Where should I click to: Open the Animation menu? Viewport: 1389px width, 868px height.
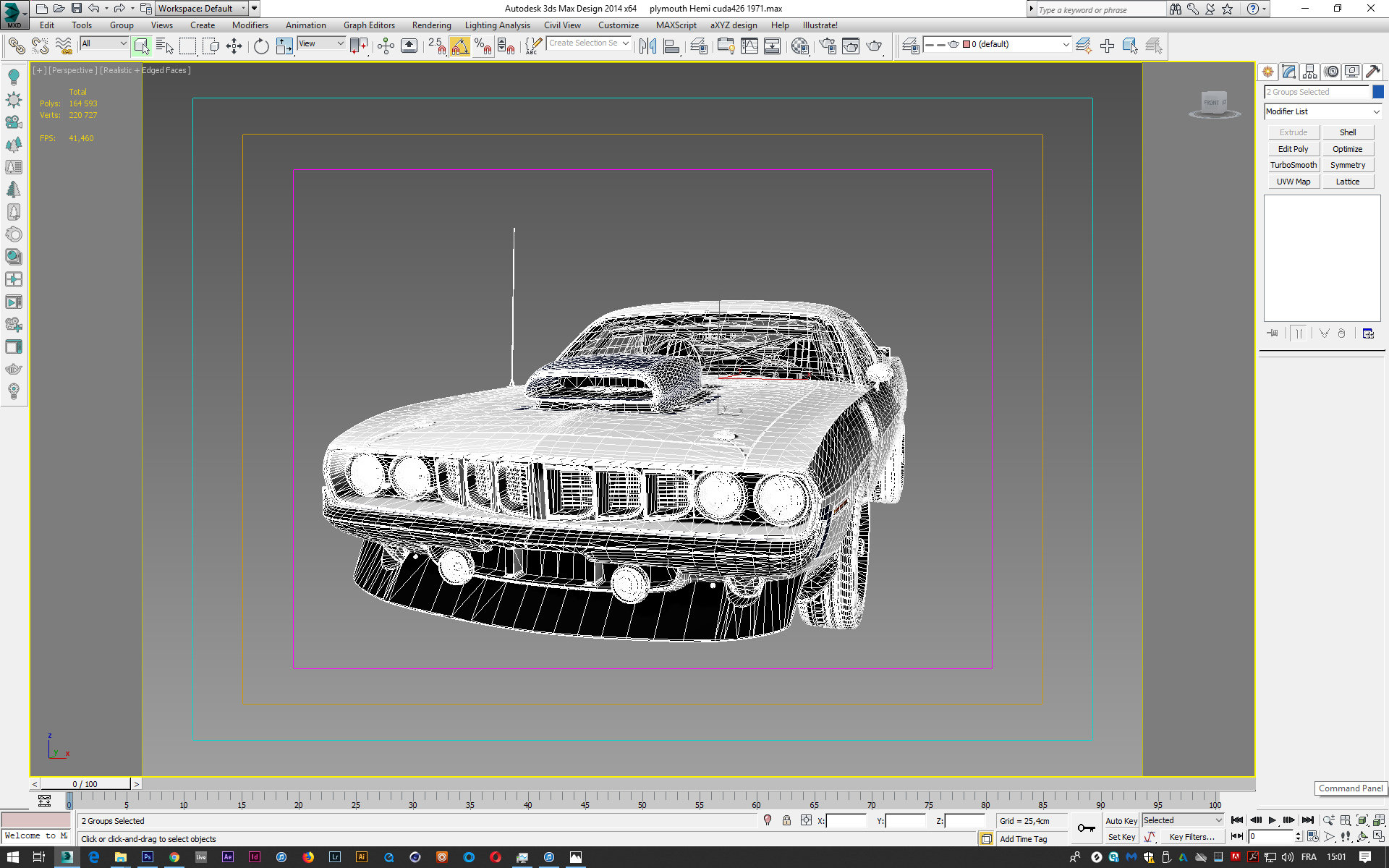305,25
